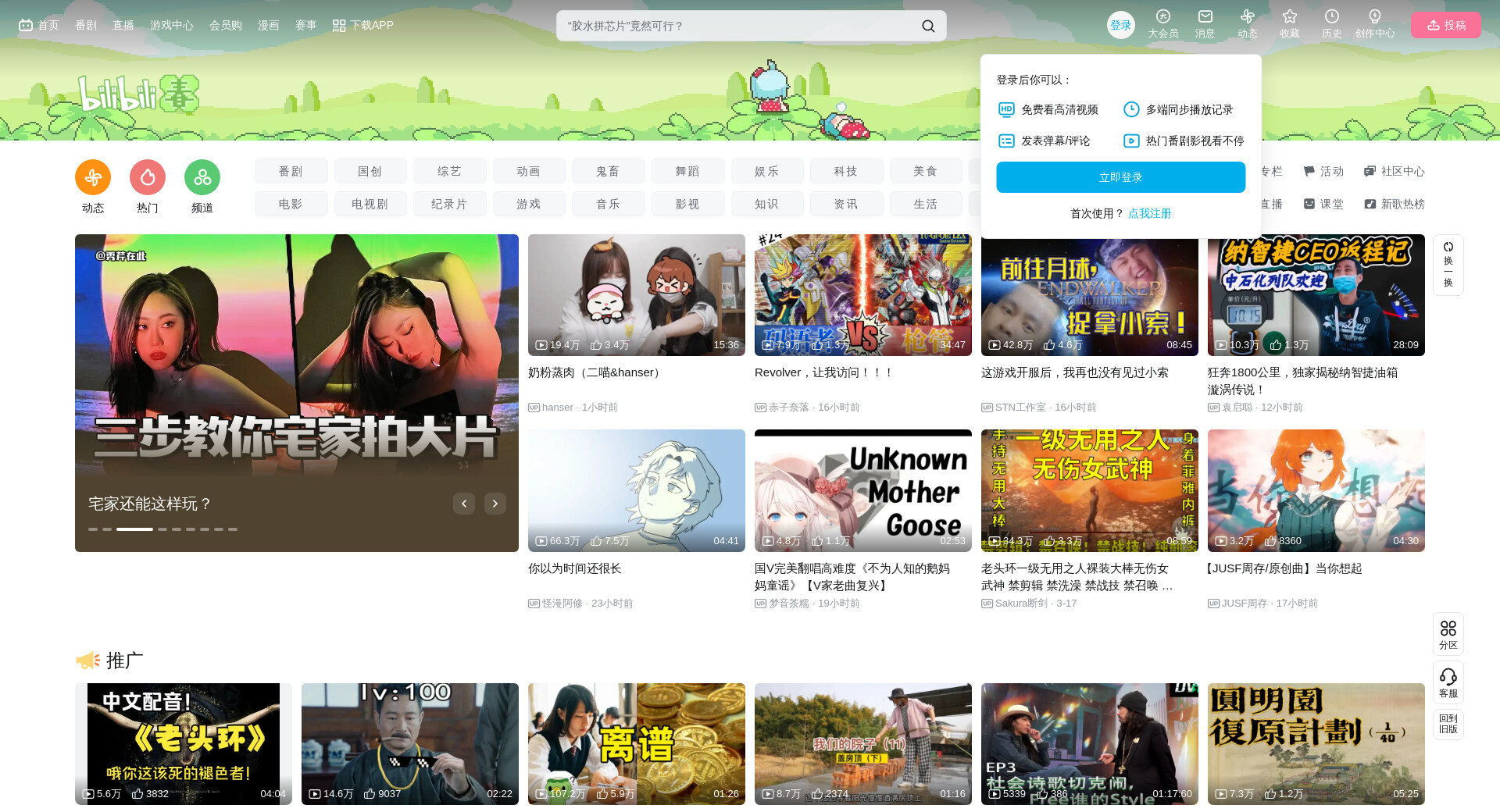Image resolution: width=1500 pixels, height=812 pixels.
Task: Select the 综艺 category tab
Action: click(450, 171)
